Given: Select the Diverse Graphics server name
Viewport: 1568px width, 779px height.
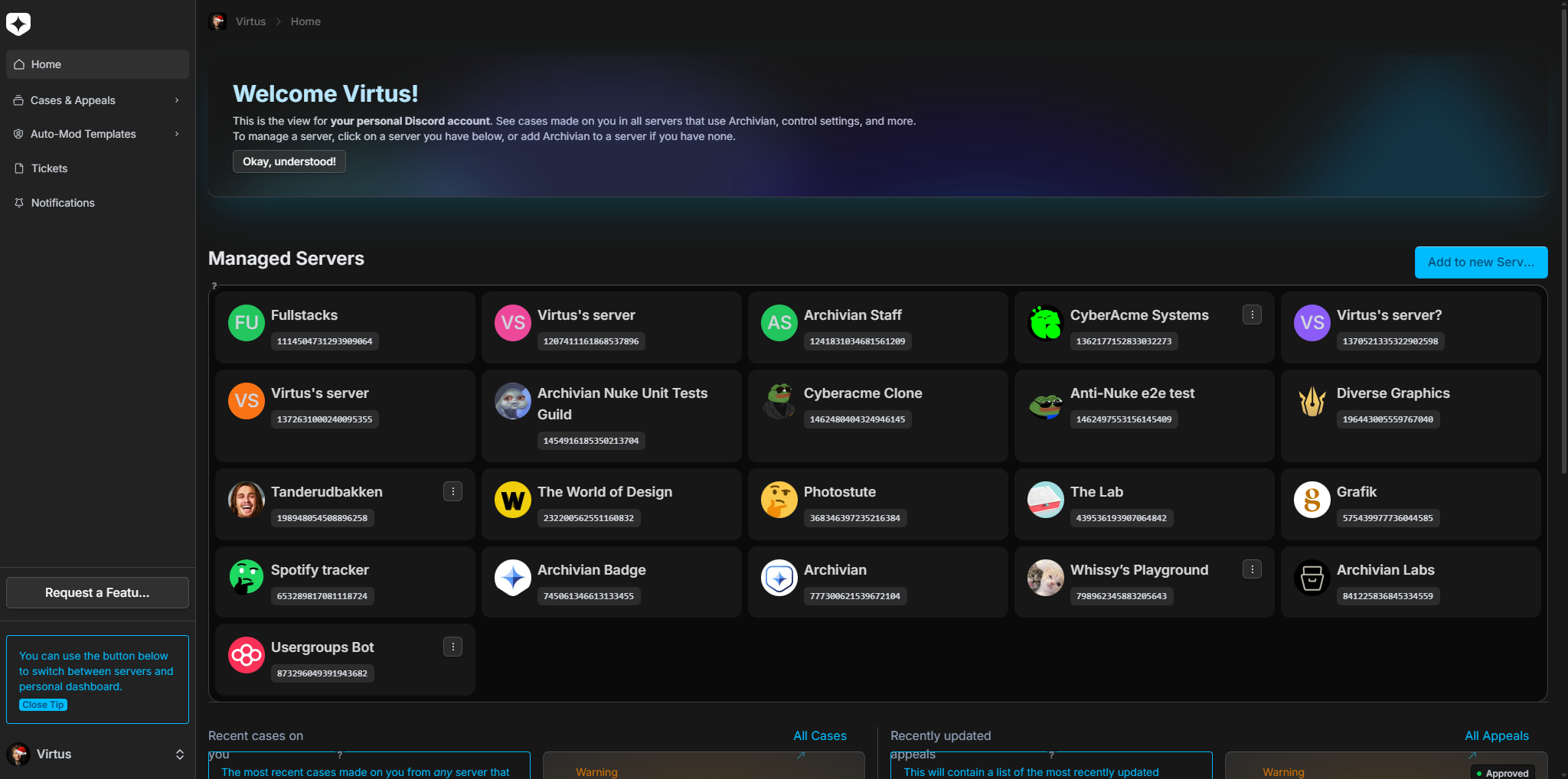Looking at the screenshot, I should pos(1393,393).
